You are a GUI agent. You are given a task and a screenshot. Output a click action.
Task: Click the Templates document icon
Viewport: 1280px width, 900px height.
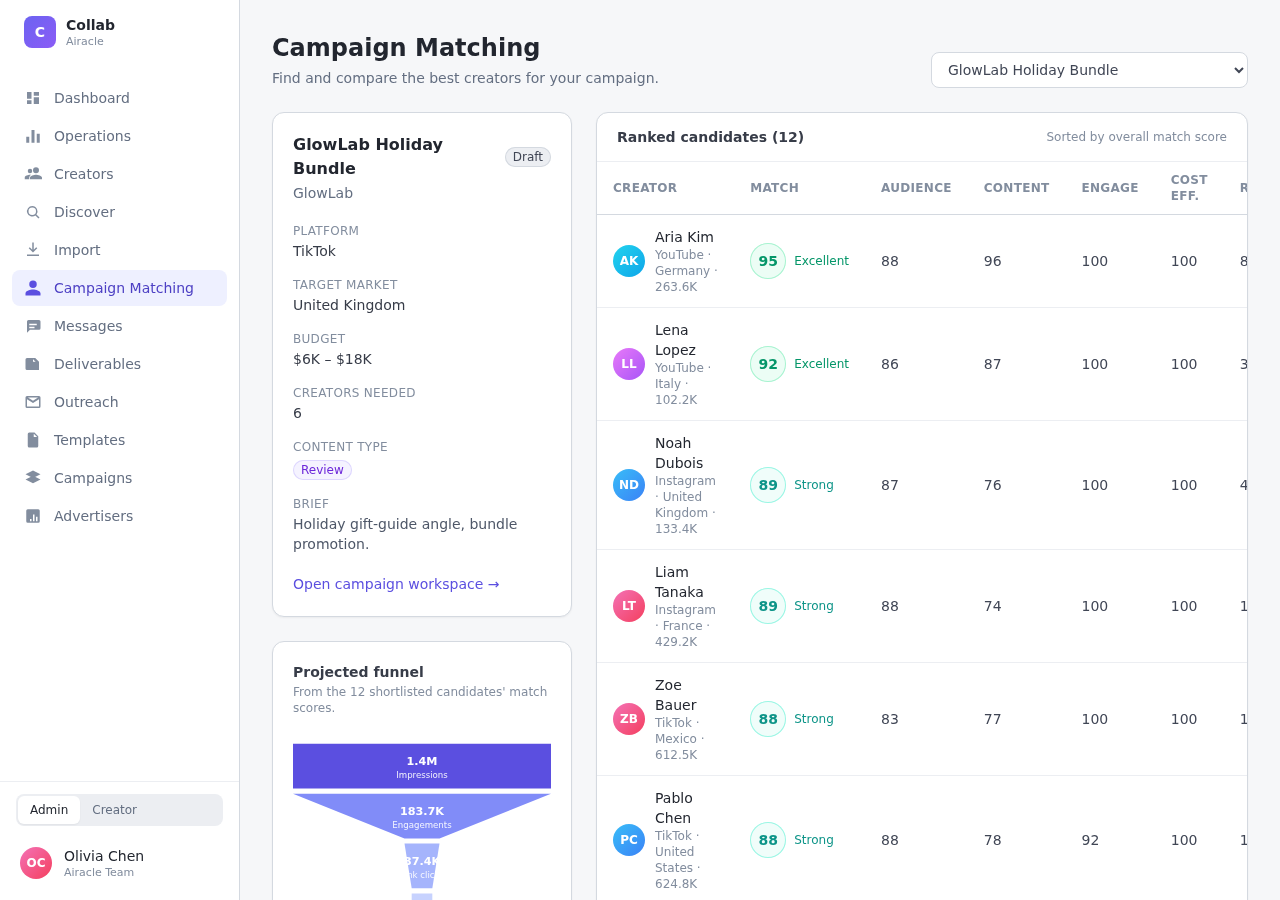pos(33,440)
